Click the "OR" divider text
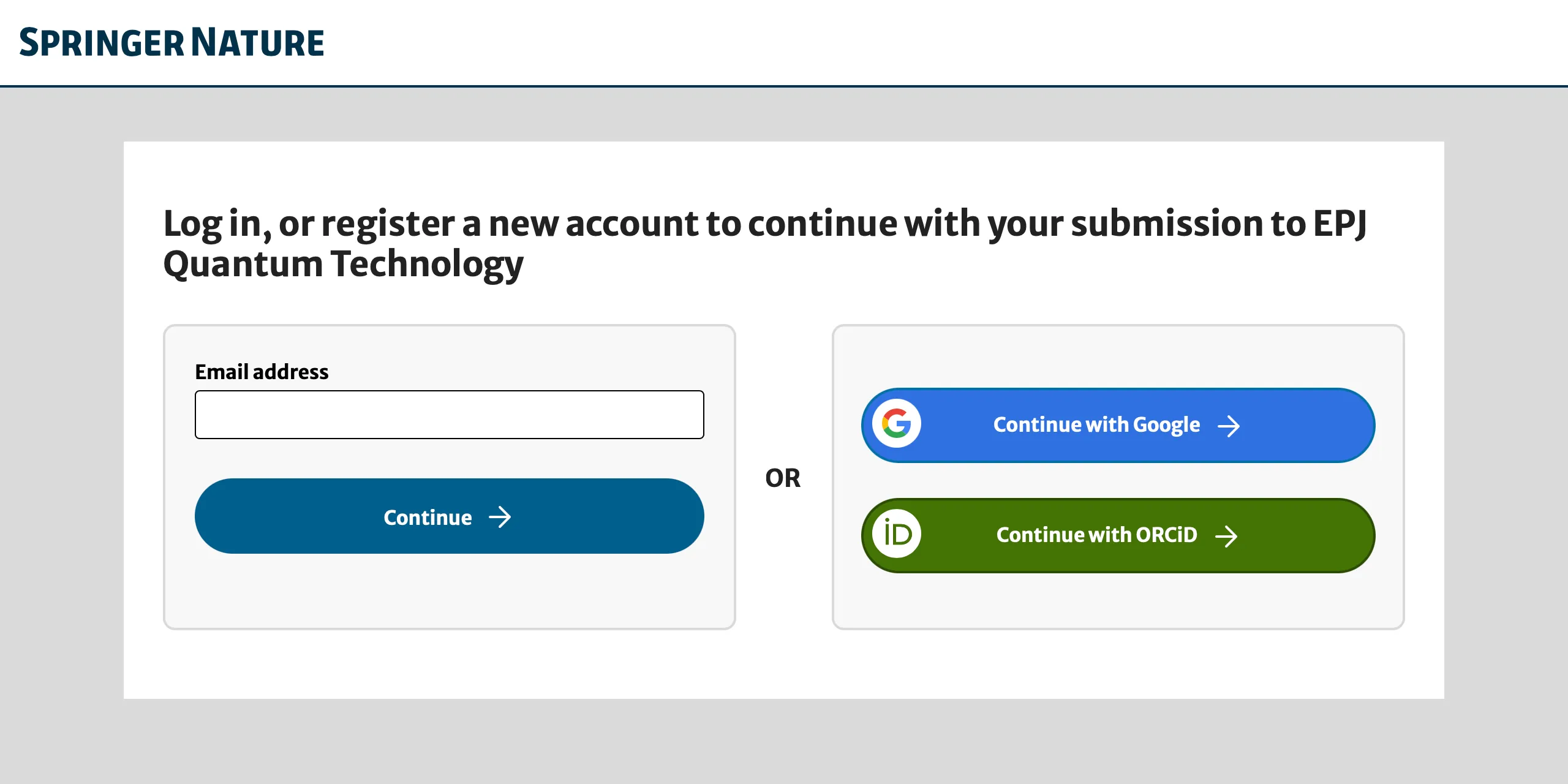 783,478
